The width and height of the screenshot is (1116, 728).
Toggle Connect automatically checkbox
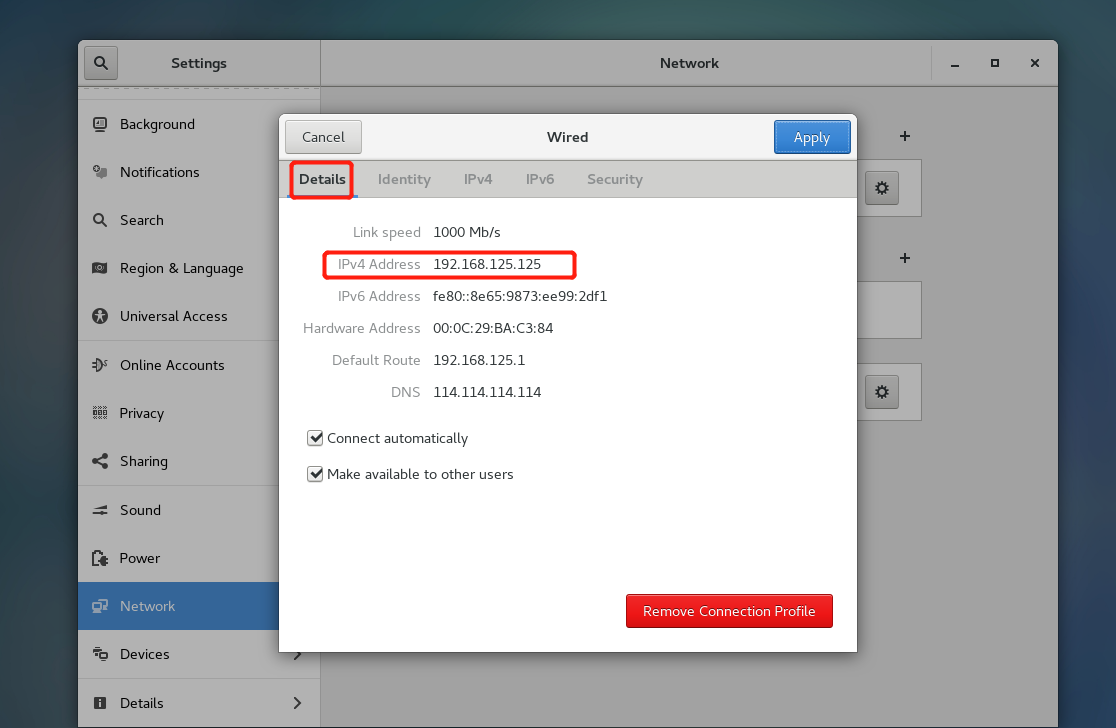(x=315, y=438)
